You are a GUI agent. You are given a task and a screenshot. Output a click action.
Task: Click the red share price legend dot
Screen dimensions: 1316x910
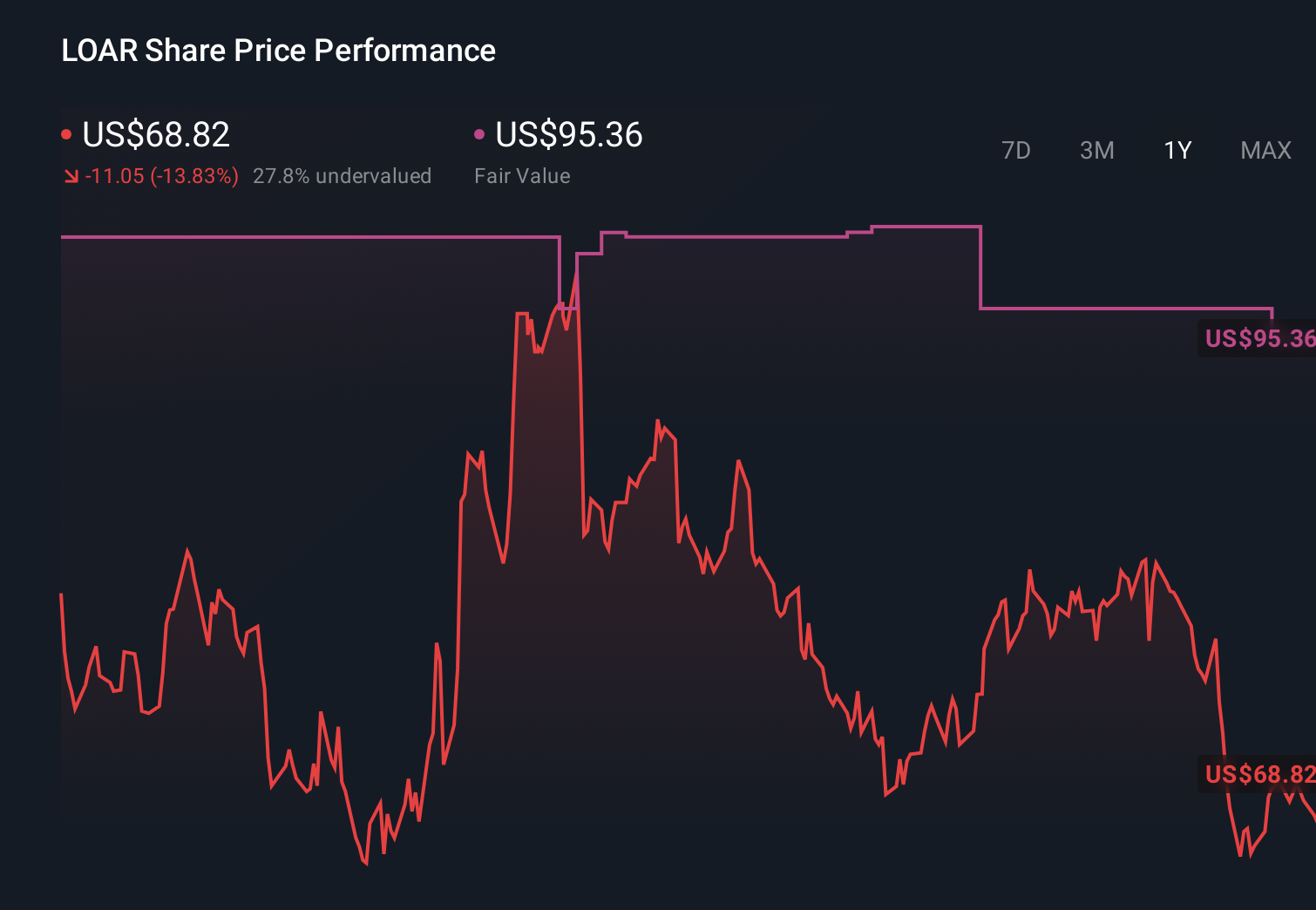point(67,132)
